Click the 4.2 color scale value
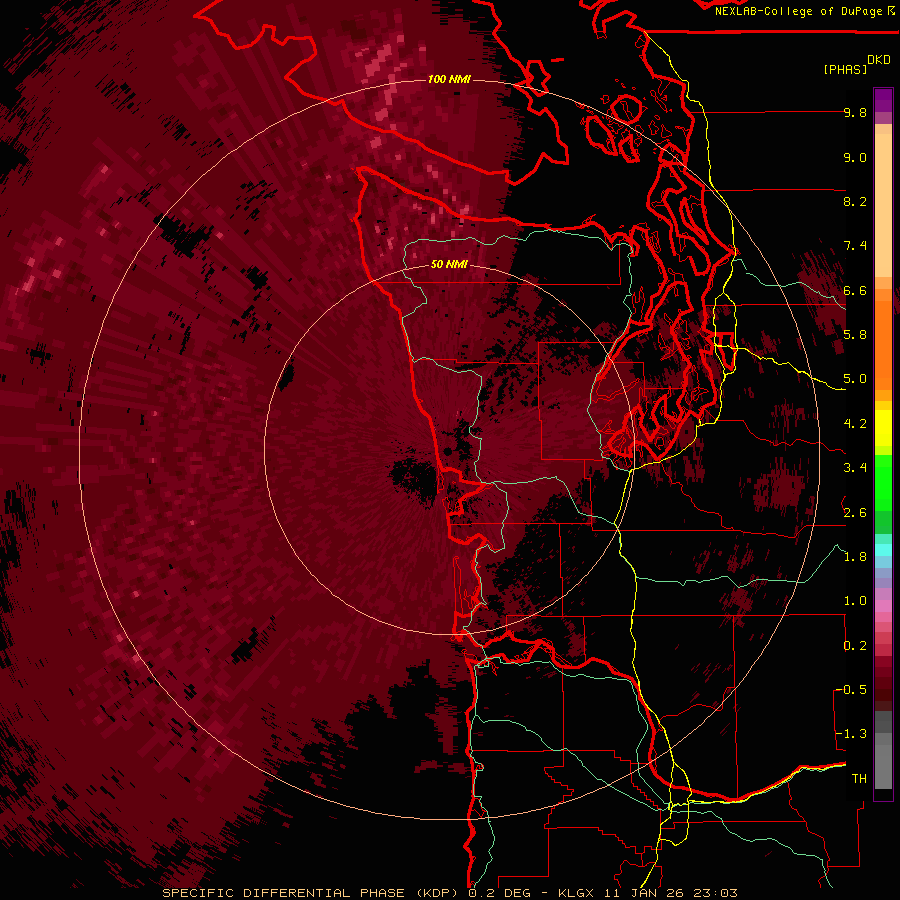The width and height of the screenshot is (900, 900). click(x=855, y=424)
